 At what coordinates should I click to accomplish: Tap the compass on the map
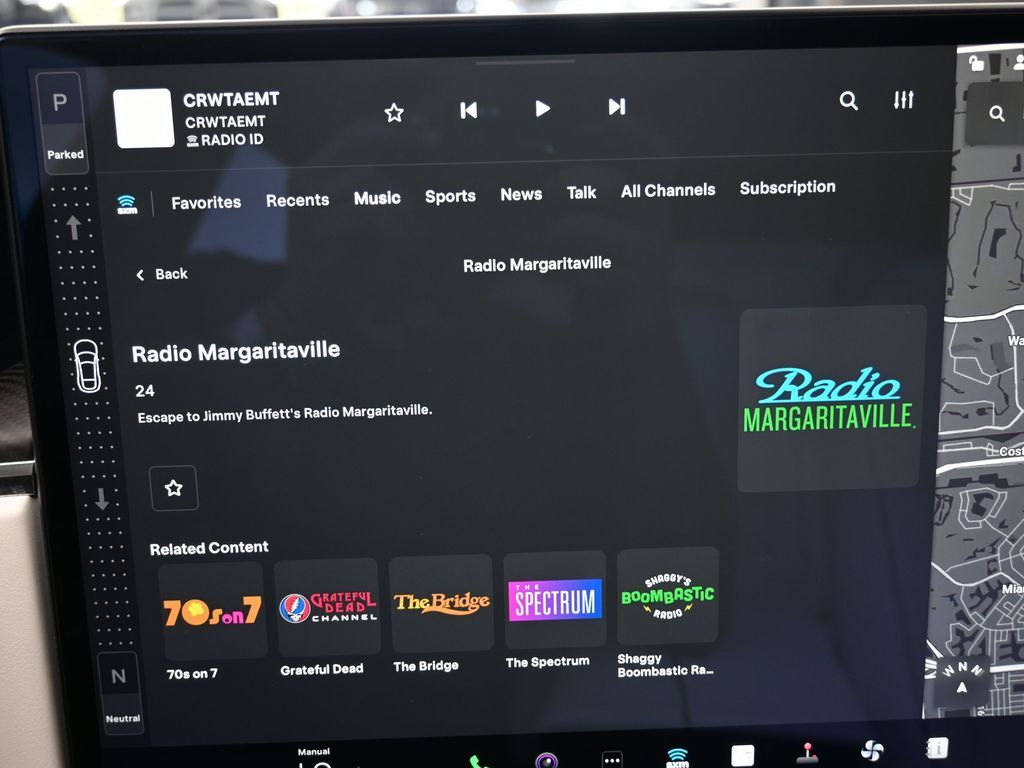click(x=961, y=679)
